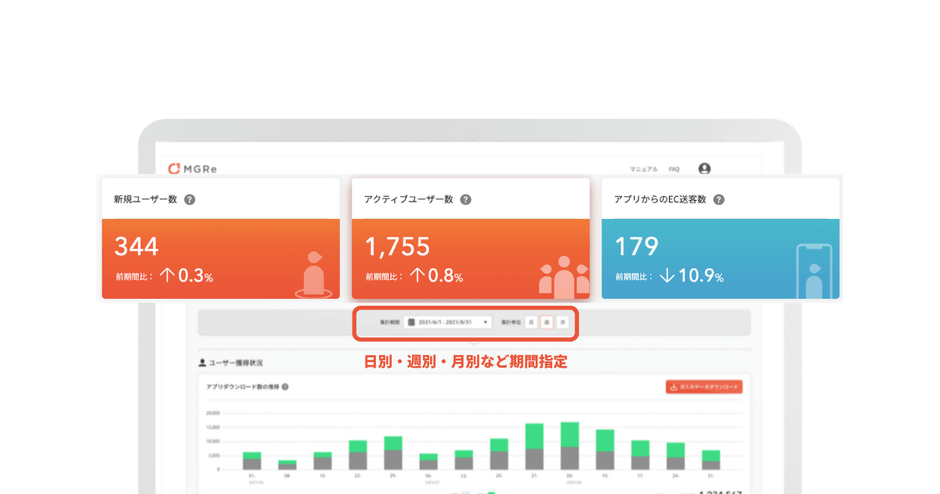Click the person icon beside ユーザー獲得状況
The height and width of the screenshot is (494, 940).
(203, 362)
